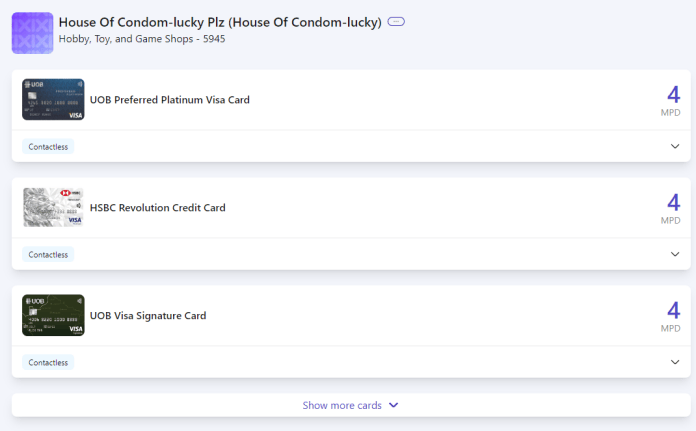Open the ellipsis badge beside merchant name
This screenshot has height=431, width=696.
point(396,21)
